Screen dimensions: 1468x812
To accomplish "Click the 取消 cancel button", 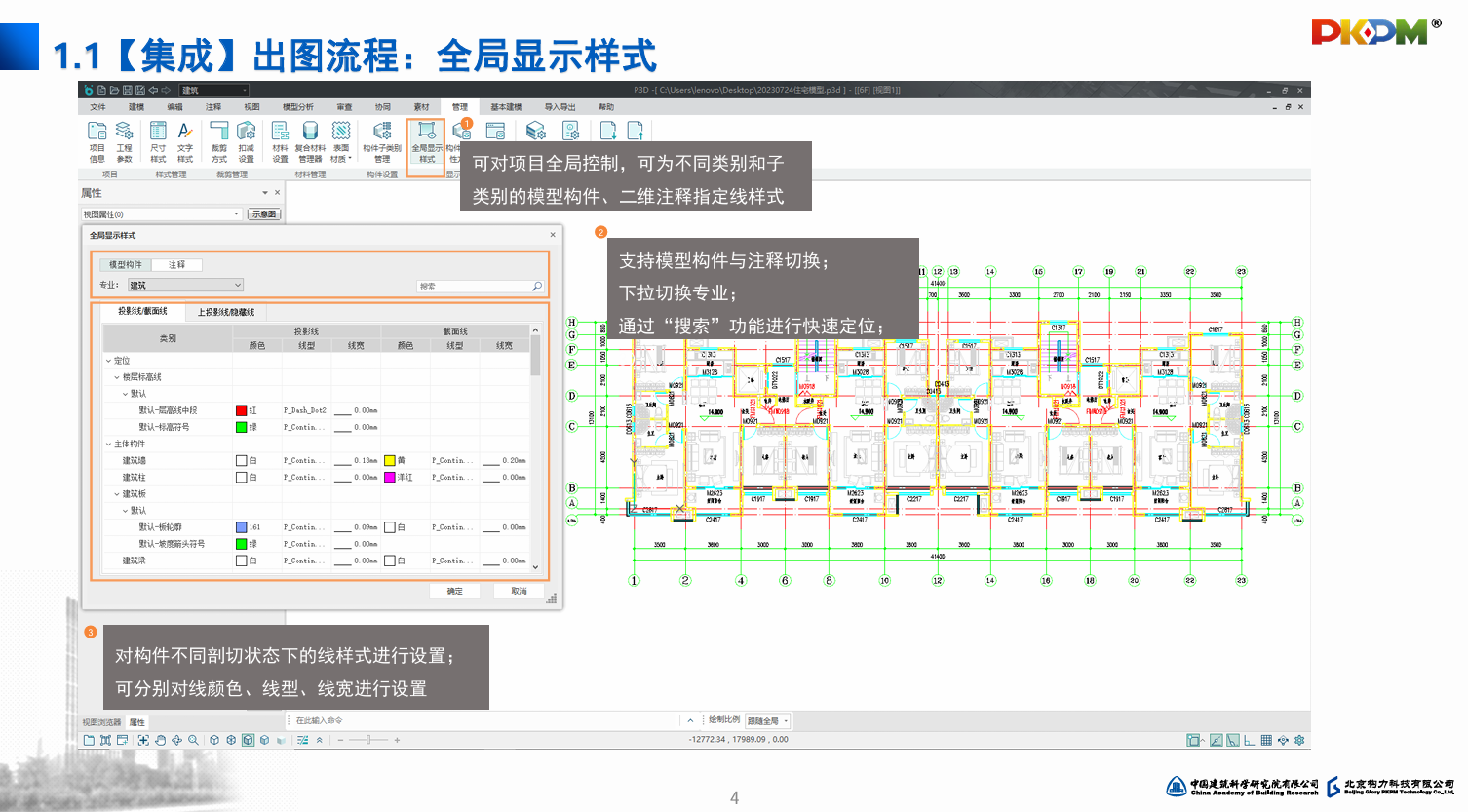I will click(x=520, y=591).
